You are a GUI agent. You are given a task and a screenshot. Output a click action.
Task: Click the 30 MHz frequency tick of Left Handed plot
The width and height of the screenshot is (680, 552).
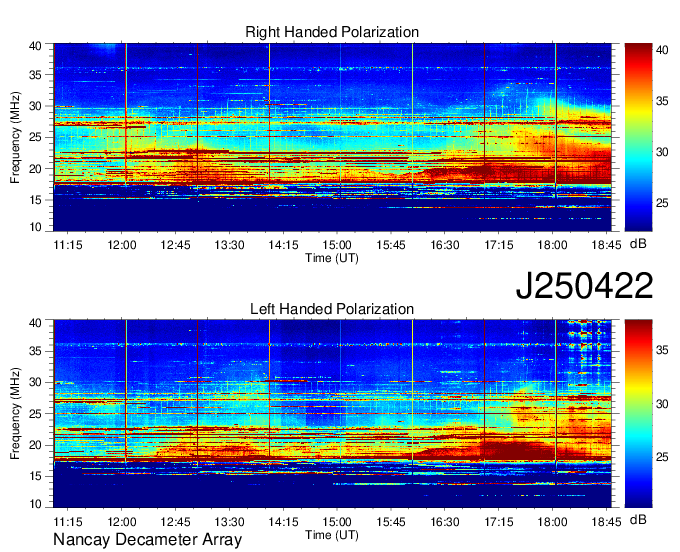(35, 382)
